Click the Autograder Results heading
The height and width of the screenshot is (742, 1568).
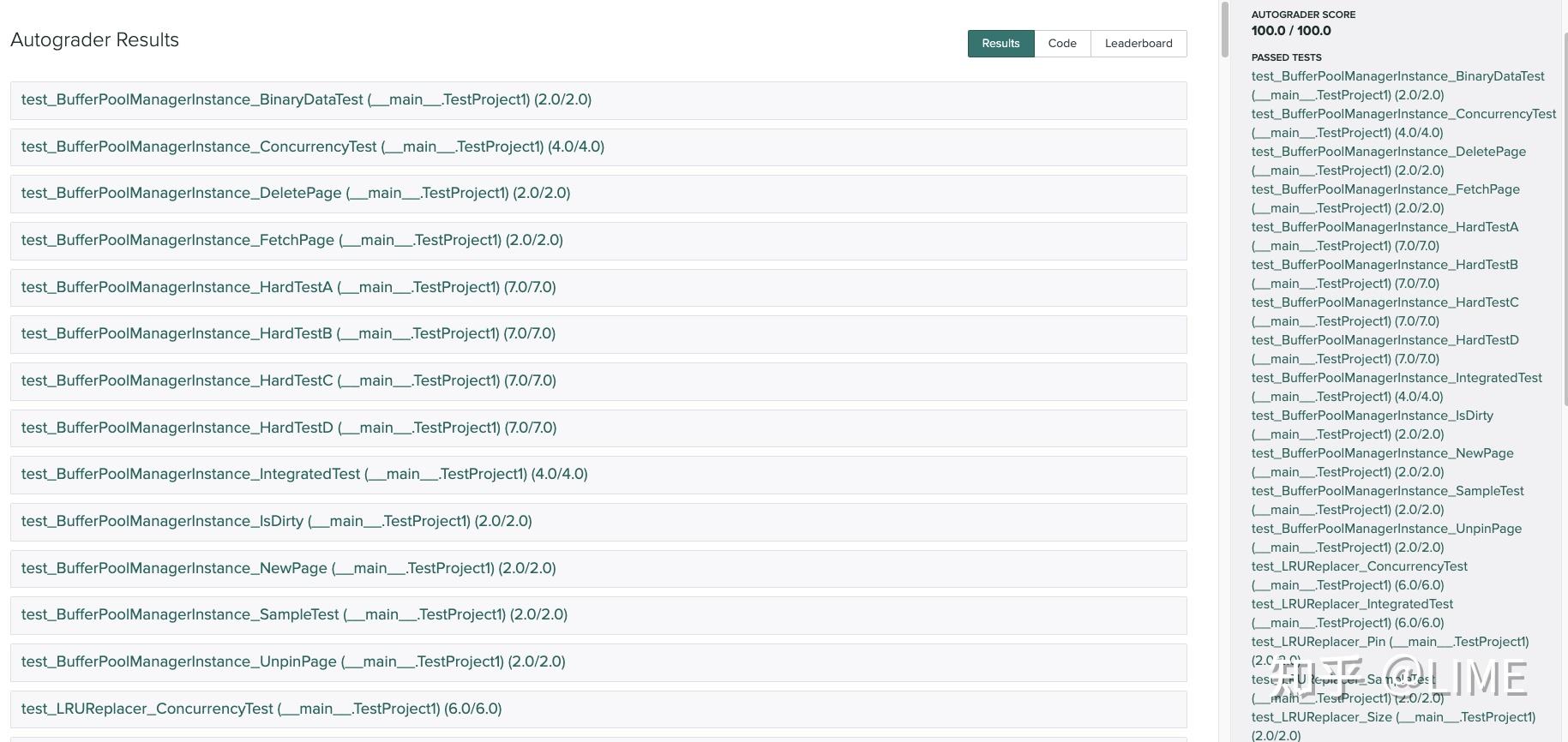[94, 40]
